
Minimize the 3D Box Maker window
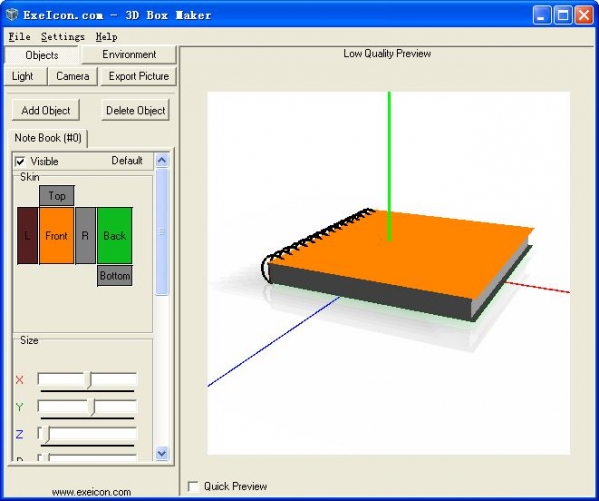(x=542, y=15)
